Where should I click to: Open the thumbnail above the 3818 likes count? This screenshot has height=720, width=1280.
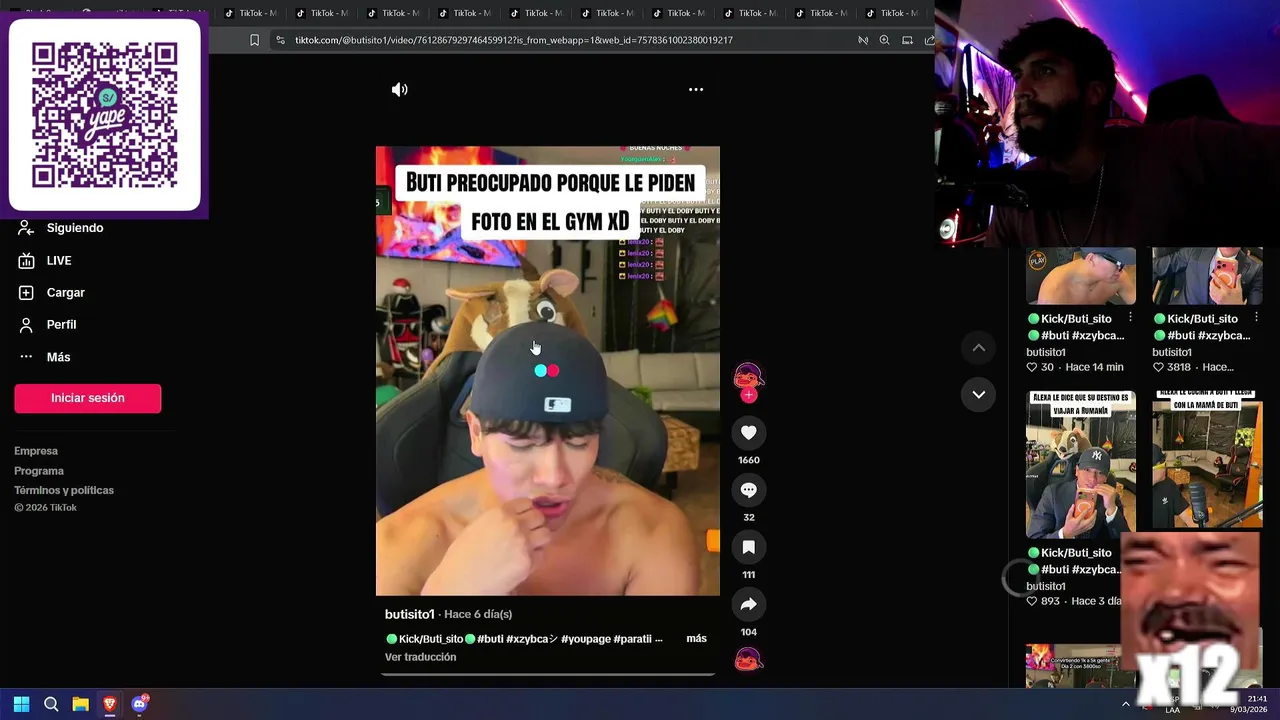coord(1207,276)
